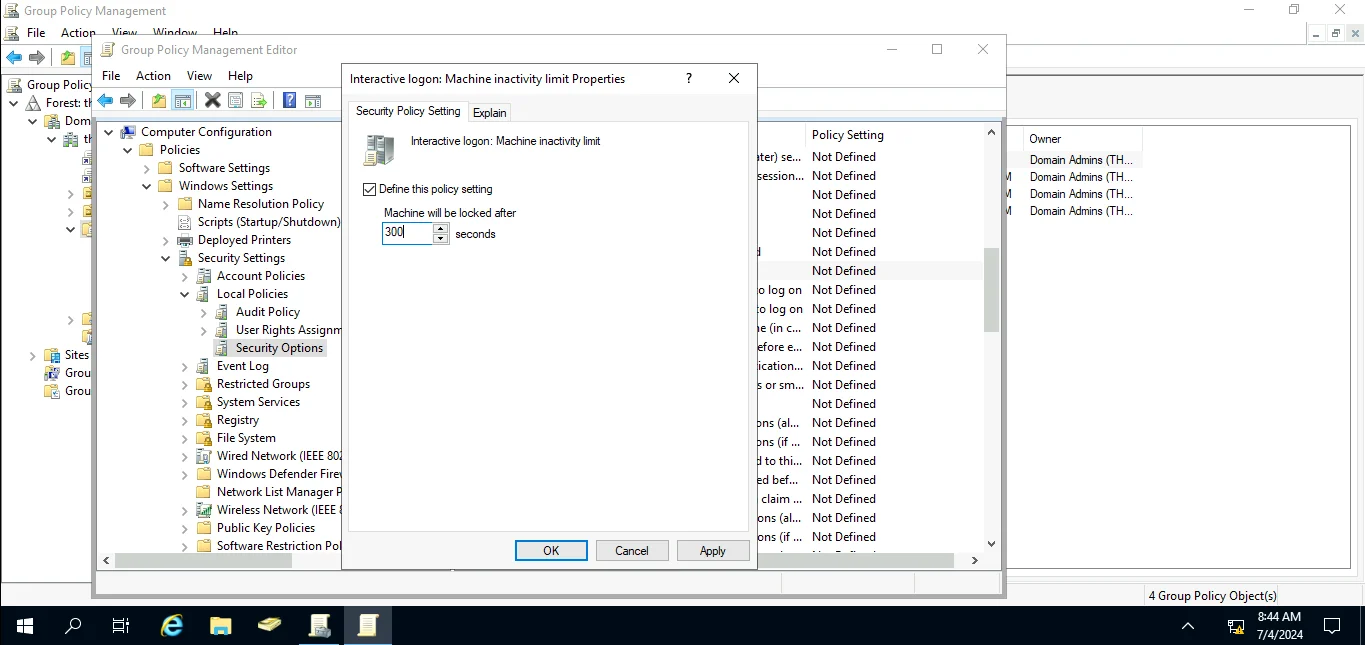Switch to the Explain tab
1365x645 pixels.
[x=490, y=112]
